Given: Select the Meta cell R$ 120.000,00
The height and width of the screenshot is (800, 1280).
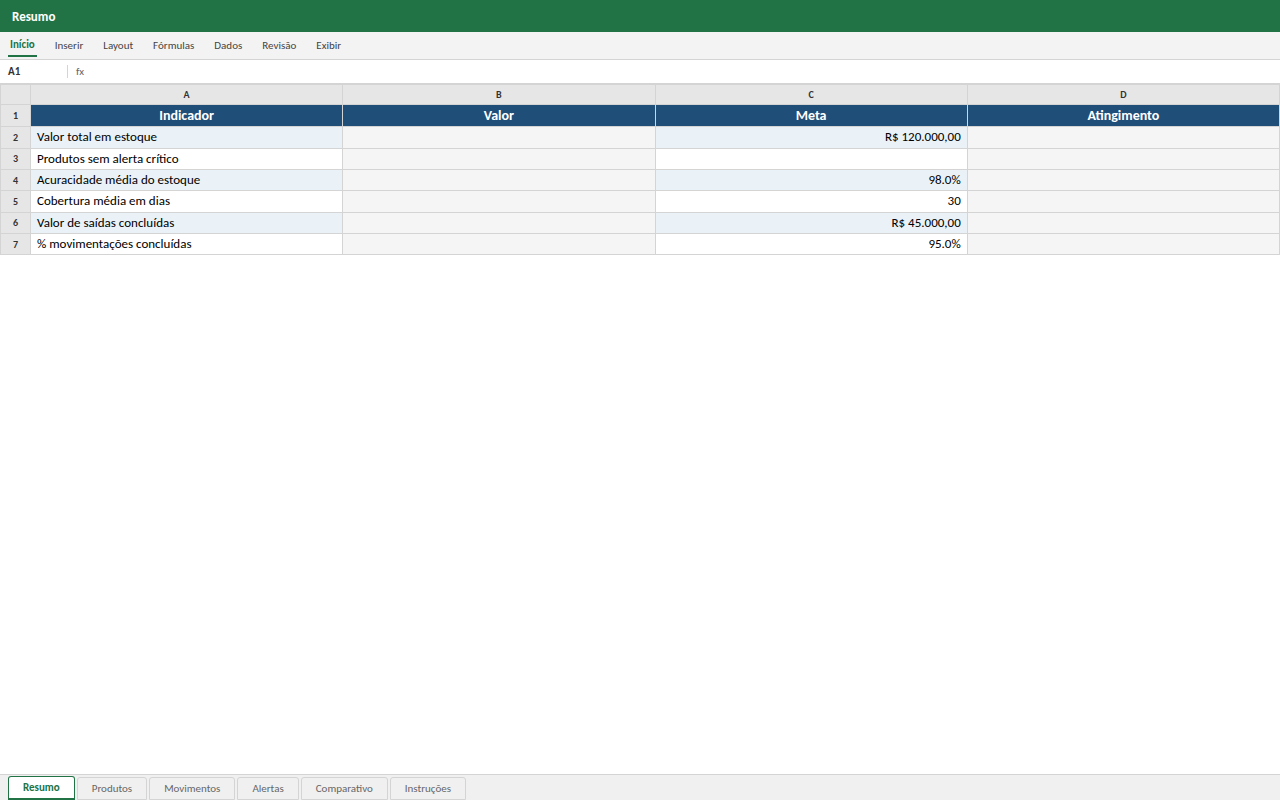Looking at the screenshot, I should [811, 138].
